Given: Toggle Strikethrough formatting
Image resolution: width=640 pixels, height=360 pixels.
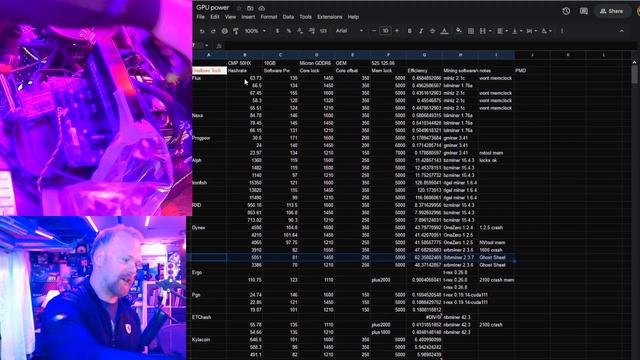Looking at the screenshot, I should [x=432, y=31].
